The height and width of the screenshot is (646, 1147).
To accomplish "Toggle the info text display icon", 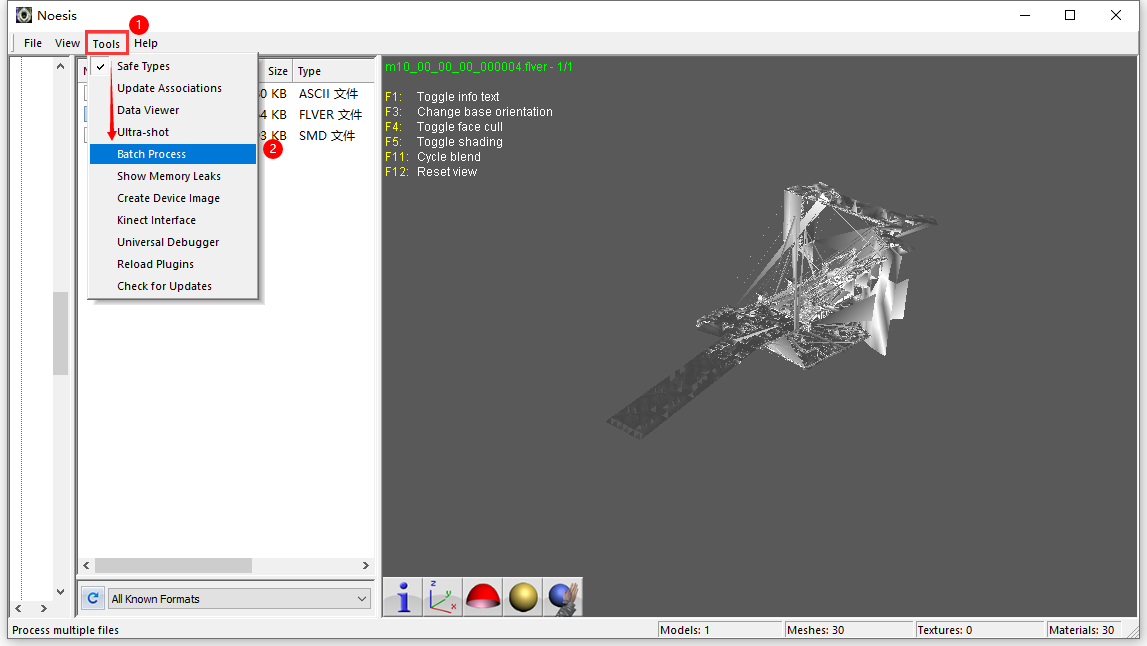I will pos(401,597).
